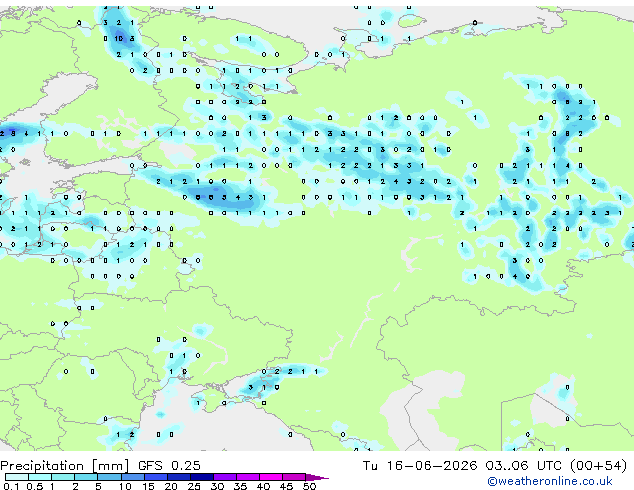
Task: Click the 'GFS 0.25' model label
Action: coord(169,465)
